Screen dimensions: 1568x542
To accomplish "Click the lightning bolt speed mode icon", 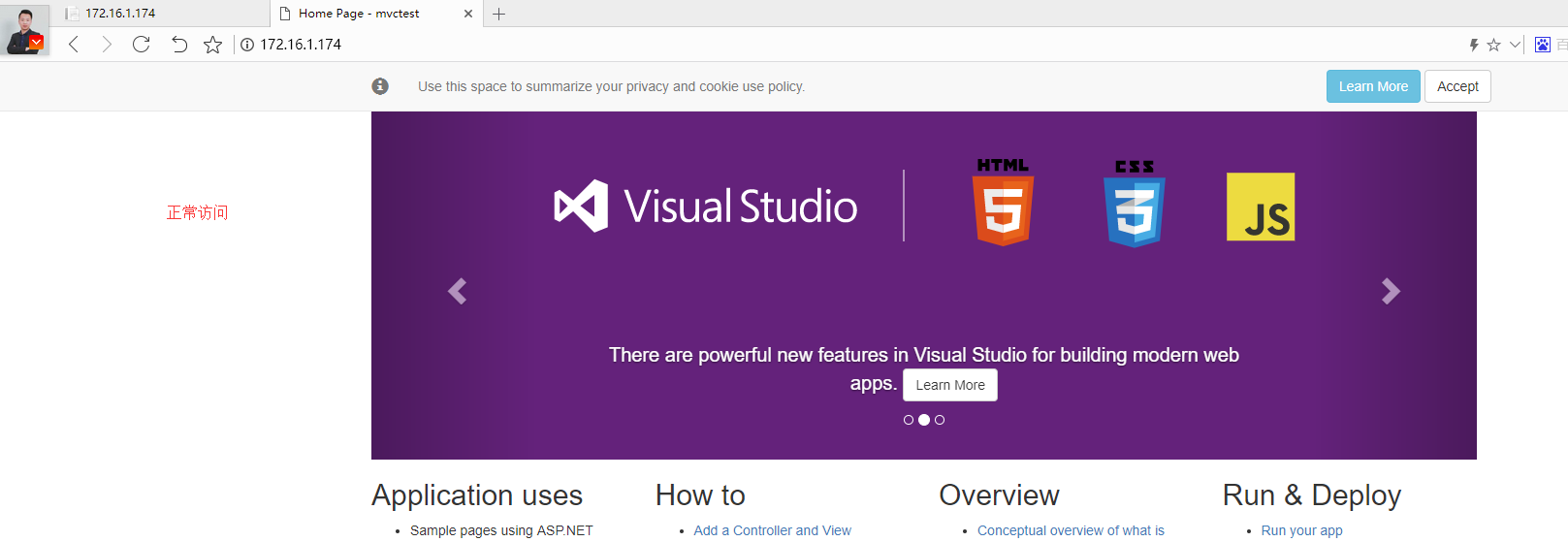I will tap(1474, 45).
